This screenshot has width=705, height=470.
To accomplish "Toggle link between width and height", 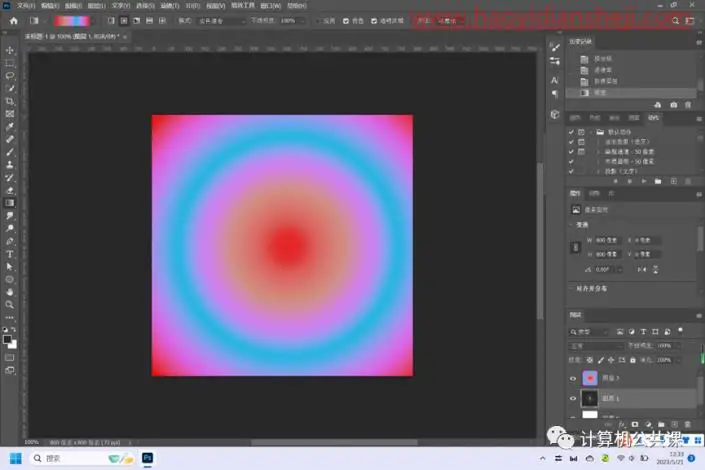I will coord(576,247).
